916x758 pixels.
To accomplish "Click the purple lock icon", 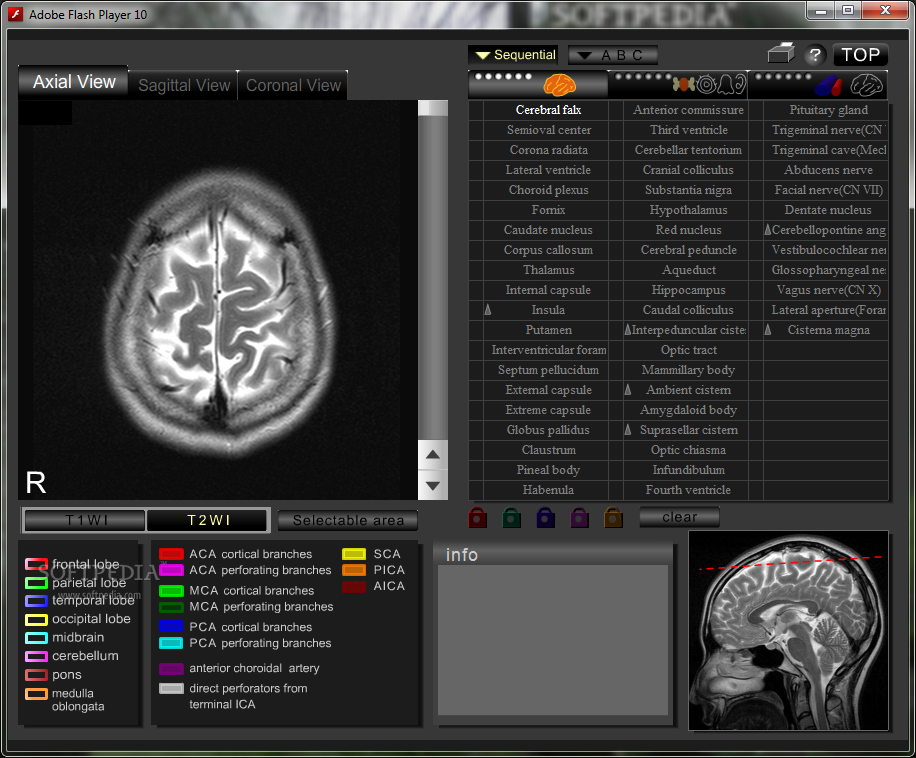I will 579,517.
